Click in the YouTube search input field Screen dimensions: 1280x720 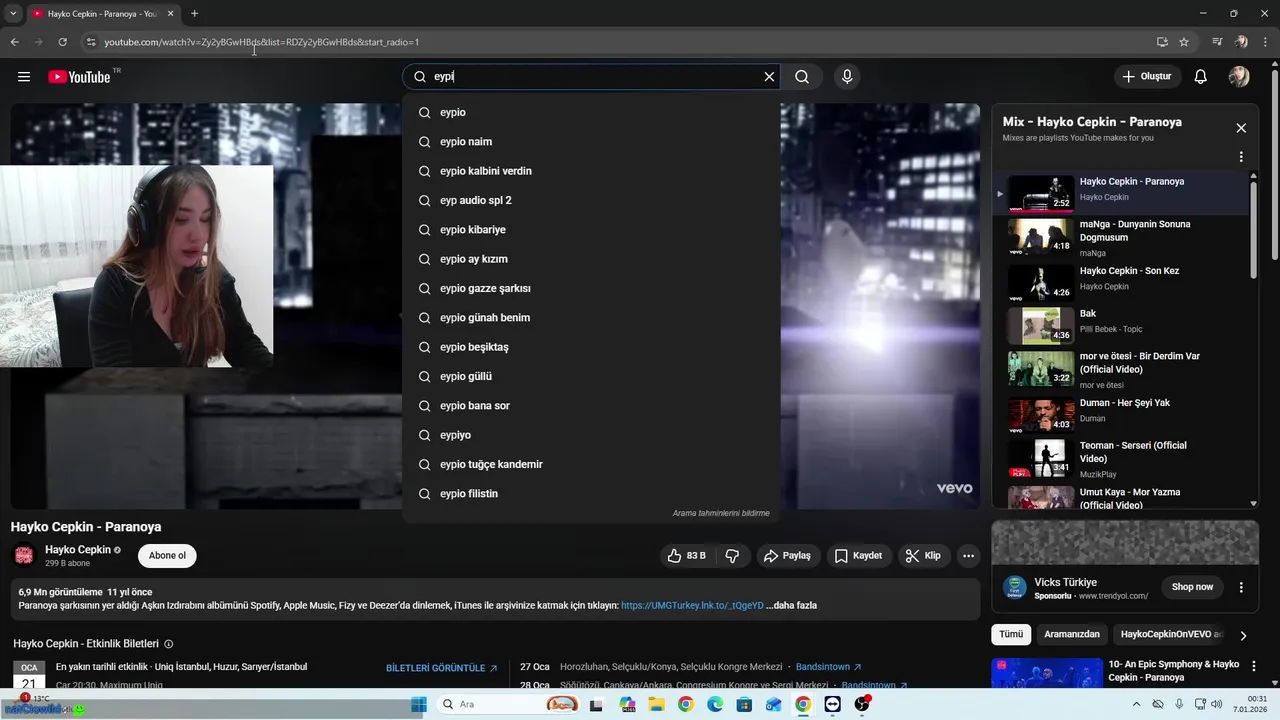pyautogui.click(x=592, y=77)
